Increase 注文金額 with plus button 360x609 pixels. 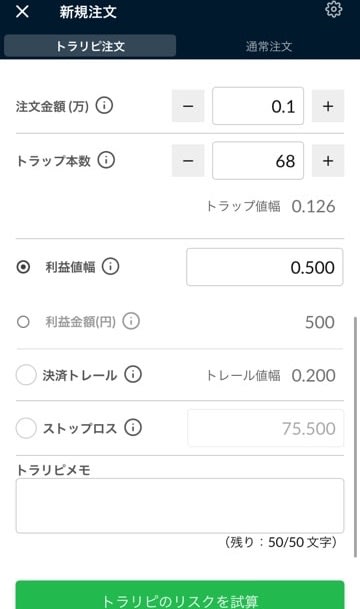[328, 106]
